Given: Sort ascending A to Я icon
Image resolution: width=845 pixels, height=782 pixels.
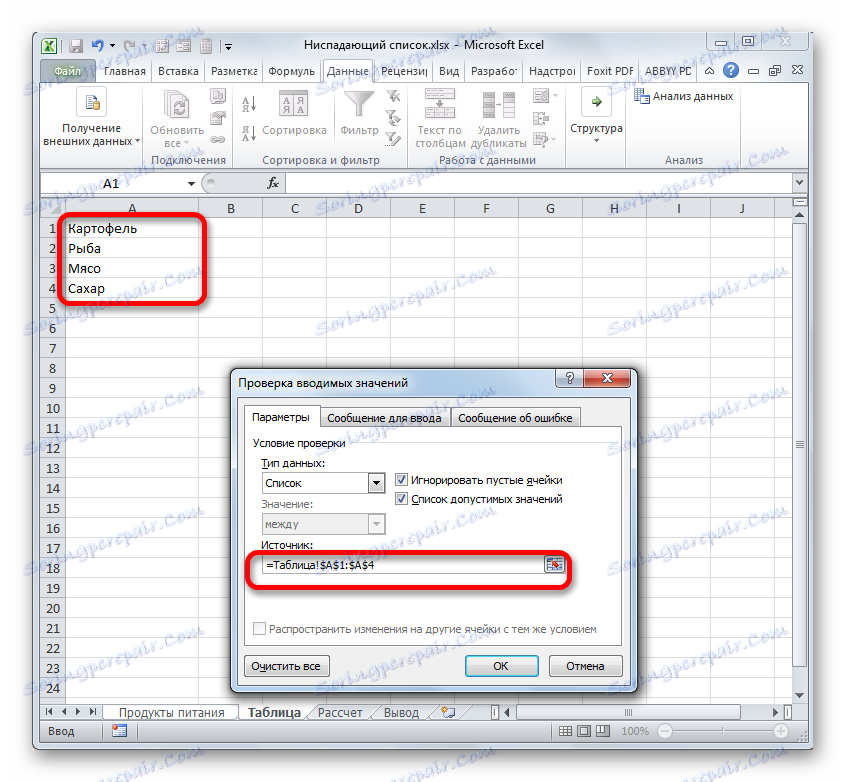Looking at the screenshot, I should tap(248, 104).
